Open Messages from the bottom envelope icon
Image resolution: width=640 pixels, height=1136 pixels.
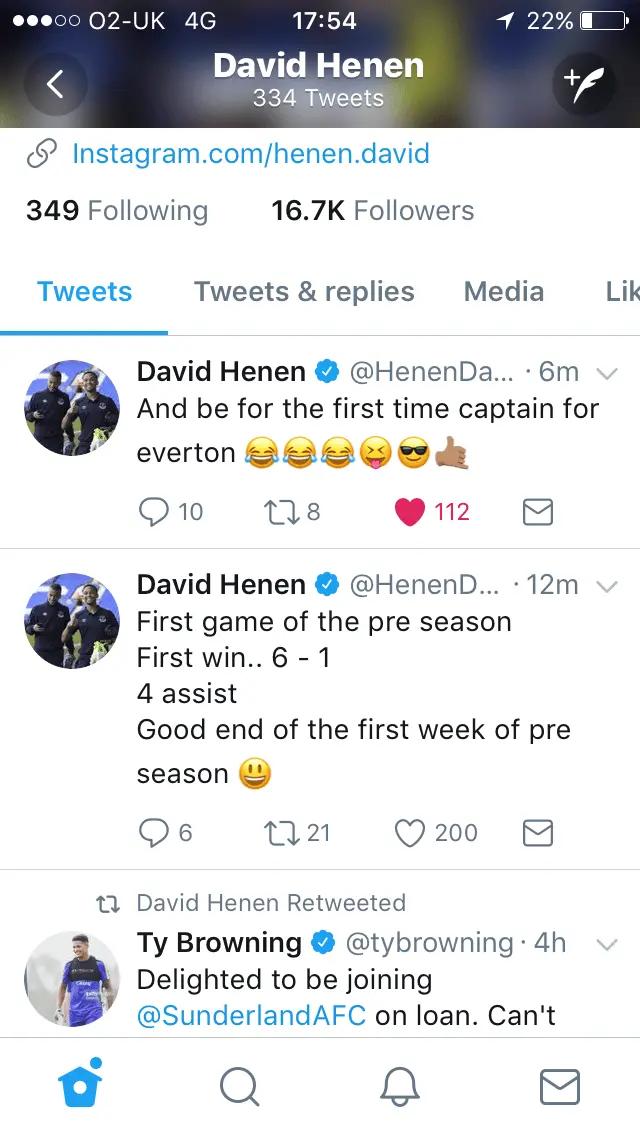pyautogui.click(x=559, y=1085)
